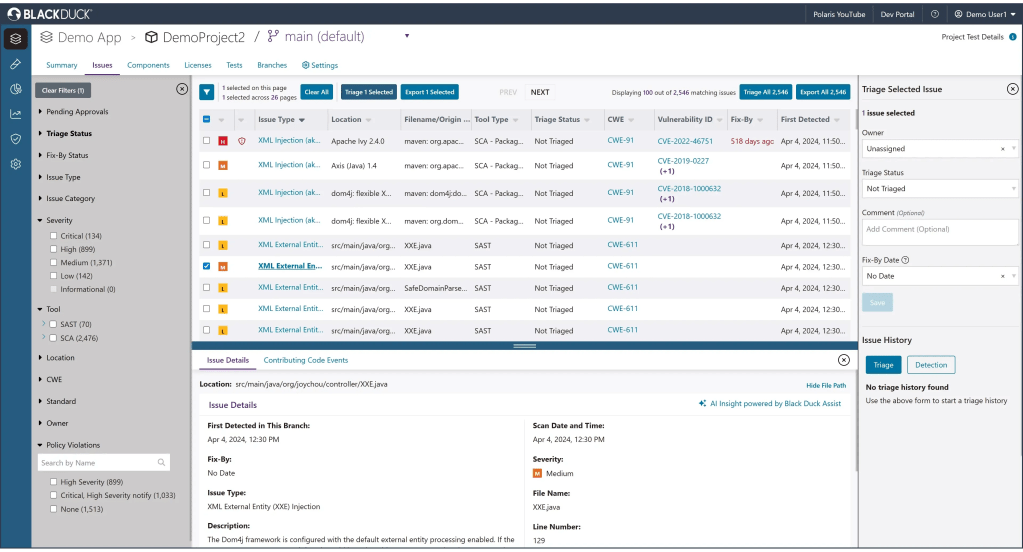
Task: Click the help question mark icon in header
Action: [x=935, y=14]
